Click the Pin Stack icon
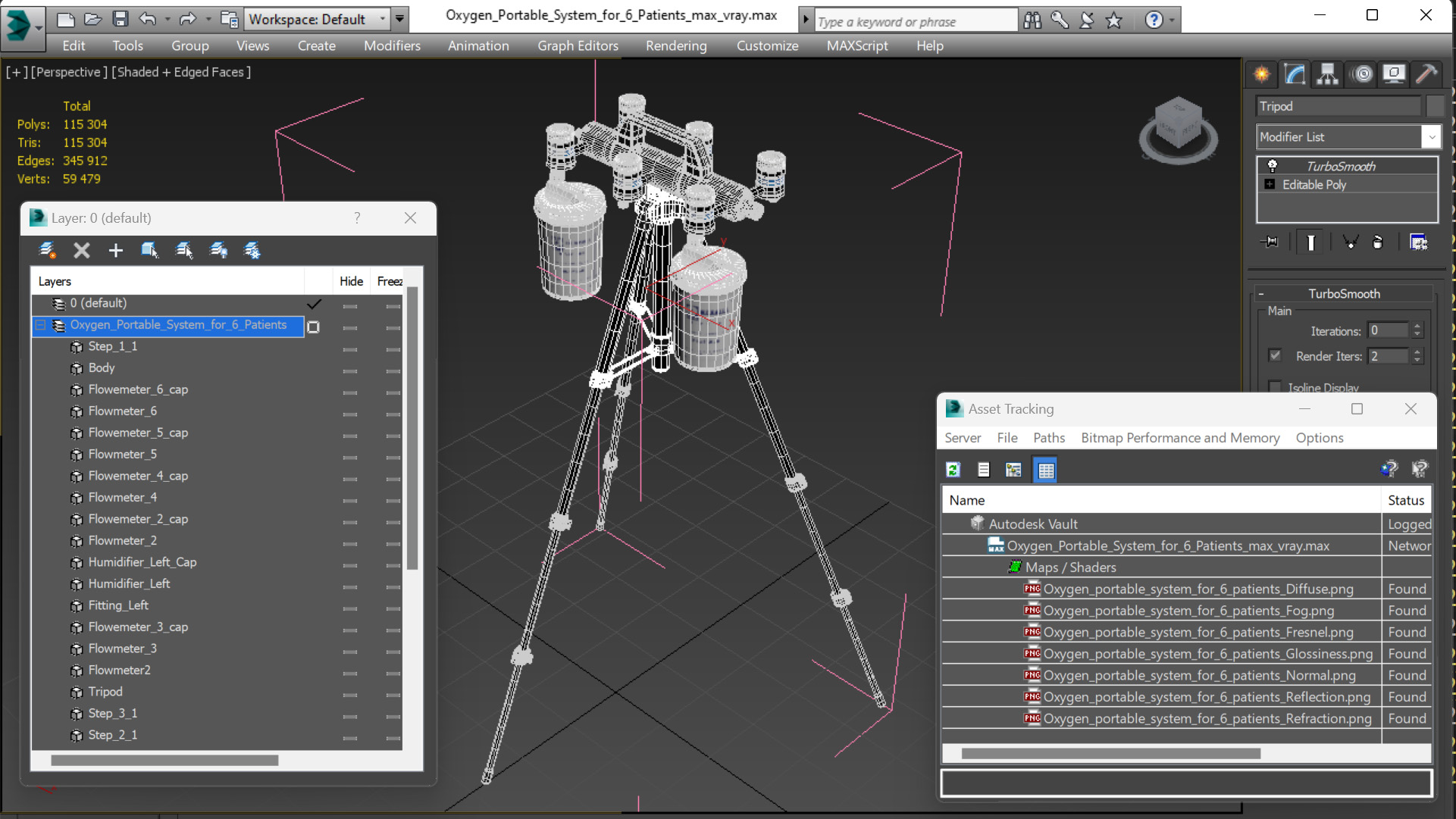The height and width of the screenshot is (819, 1456). pyautogui.click(x=1270, y=242)
